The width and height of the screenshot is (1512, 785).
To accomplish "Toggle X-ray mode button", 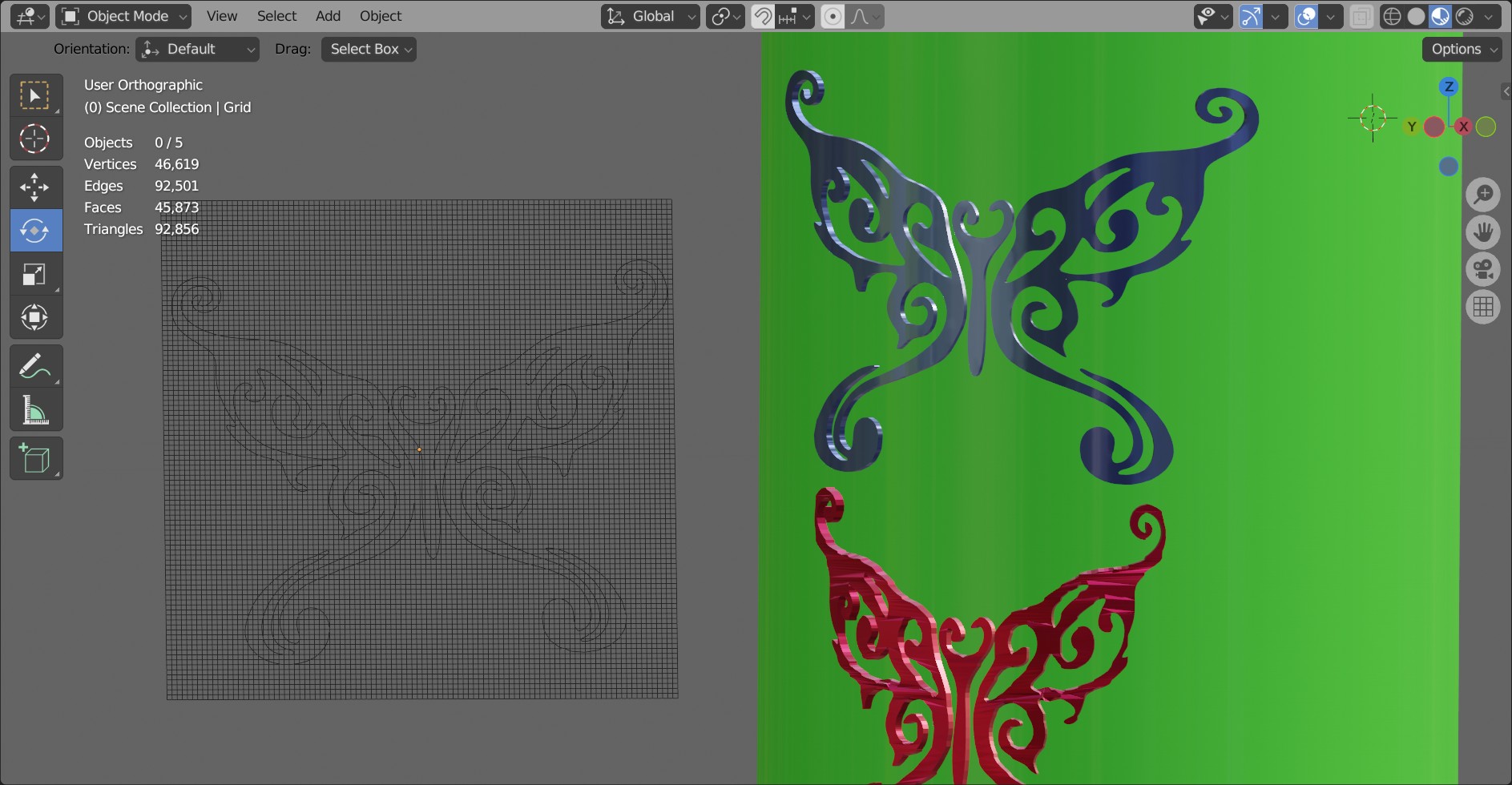I will click(1361, 16).
